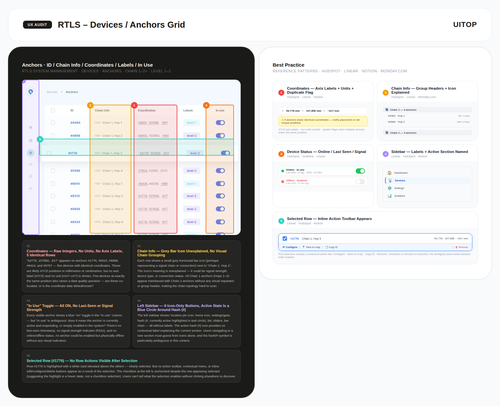Screen dimensions: 500x406
Task: Expand the 'Chain 2 — 4 anchors' group header
Action: [428, 133]
